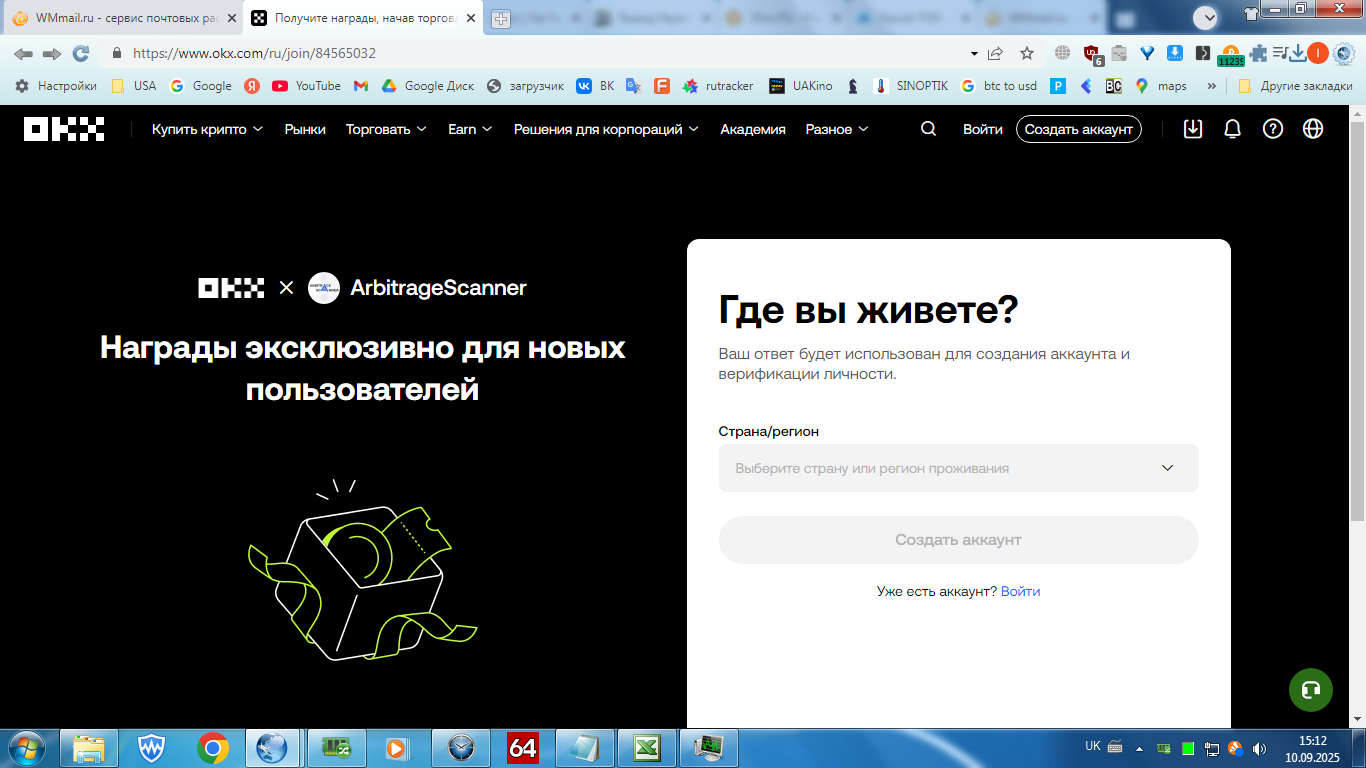Screen dimensions: 1366x768
Task: Open Excel from the taskbar
Action: [647, 748]
